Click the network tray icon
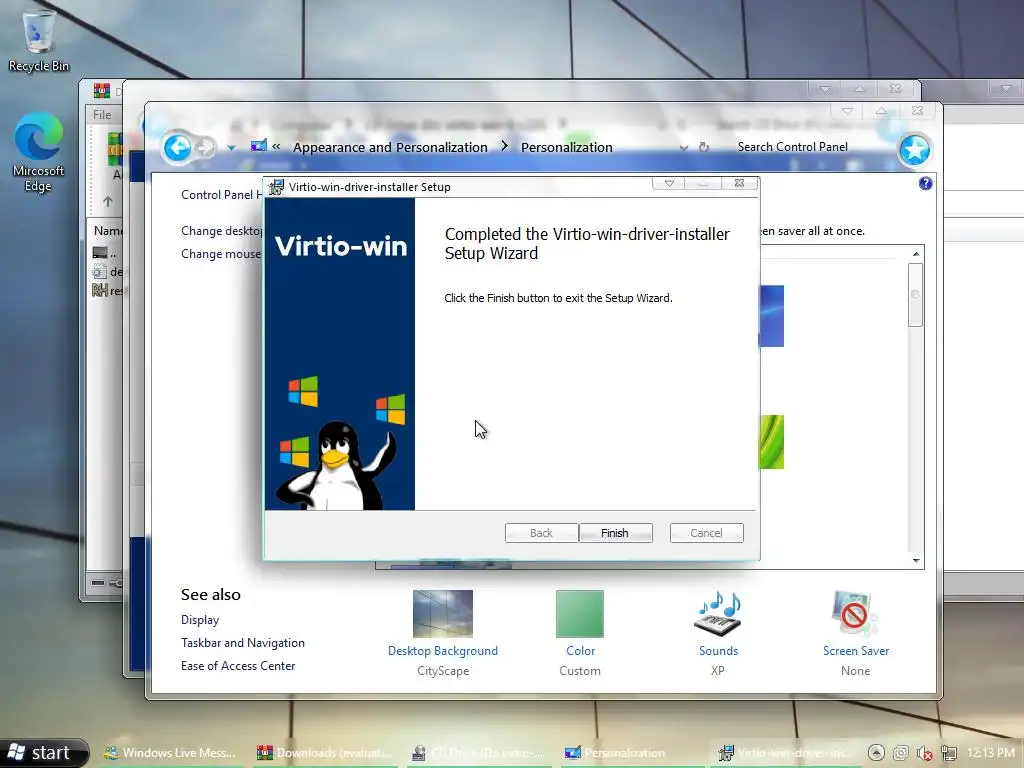Viewport: 1024px width, 768px height. [x=948, y=754]
